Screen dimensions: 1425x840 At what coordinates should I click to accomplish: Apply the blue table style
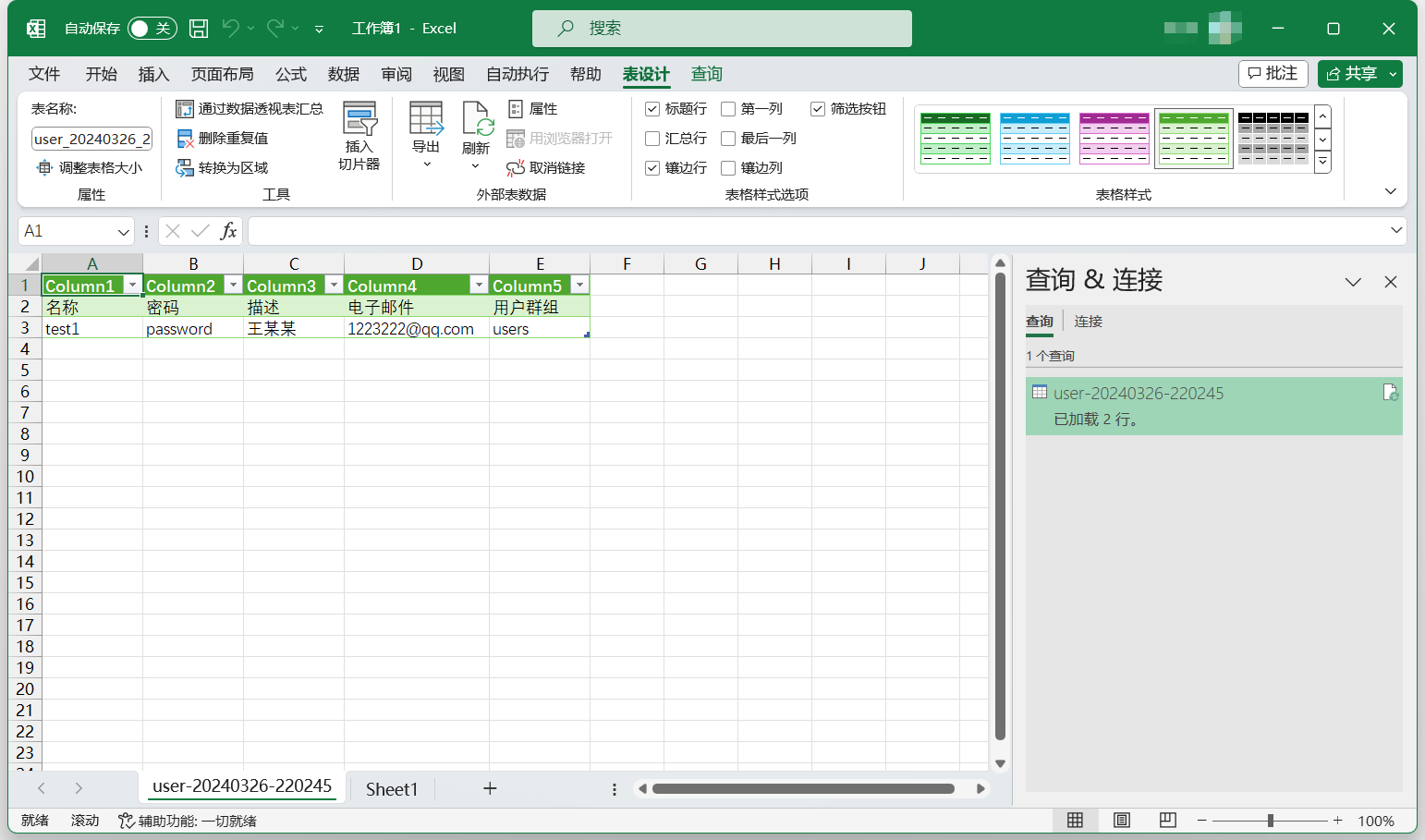[1035, 139]
